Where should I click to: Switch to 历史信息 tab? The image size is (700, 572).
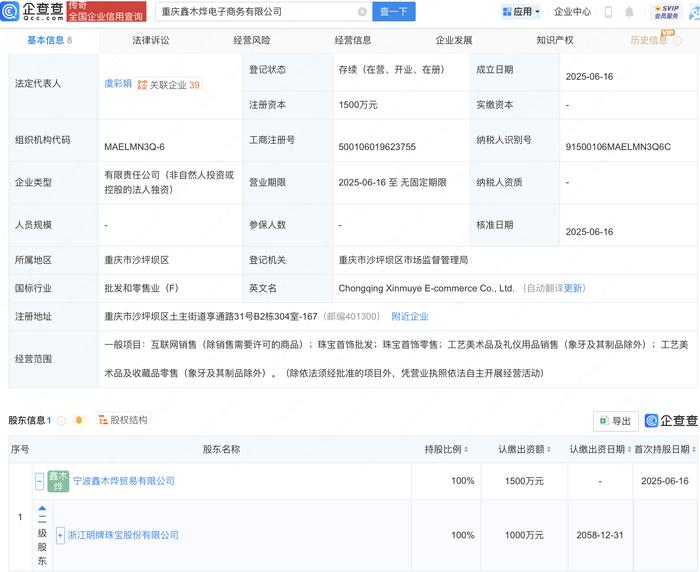649,40
